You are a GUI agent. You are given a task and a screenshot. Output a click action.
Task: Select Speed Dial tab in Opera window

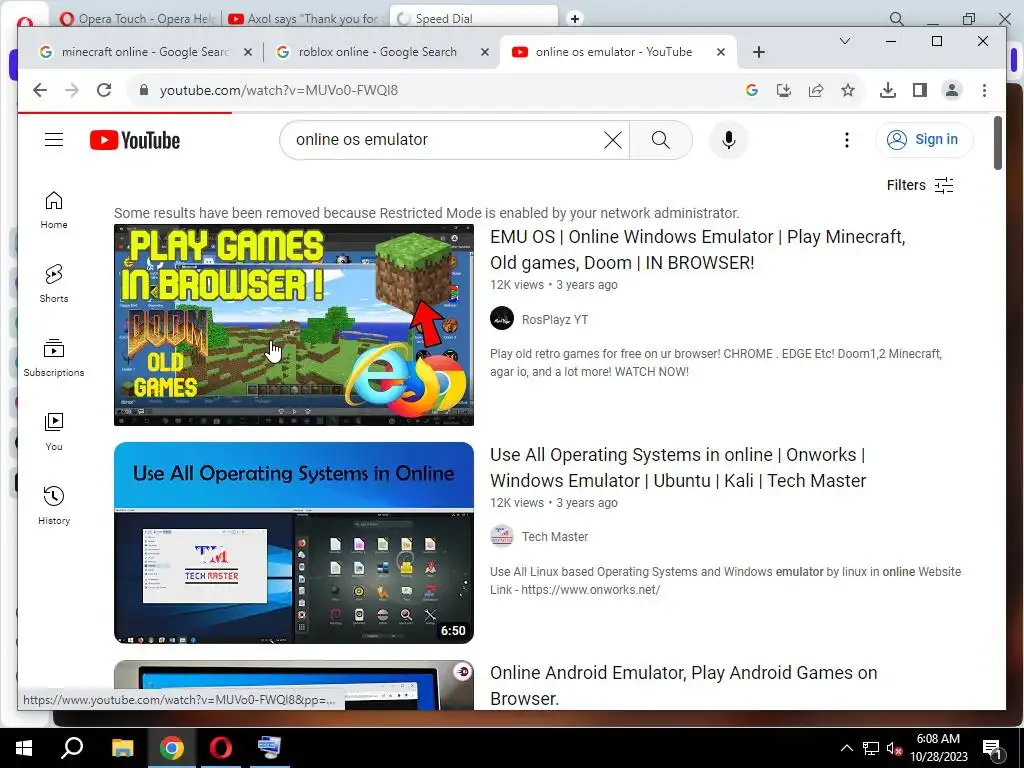point(473,18)
